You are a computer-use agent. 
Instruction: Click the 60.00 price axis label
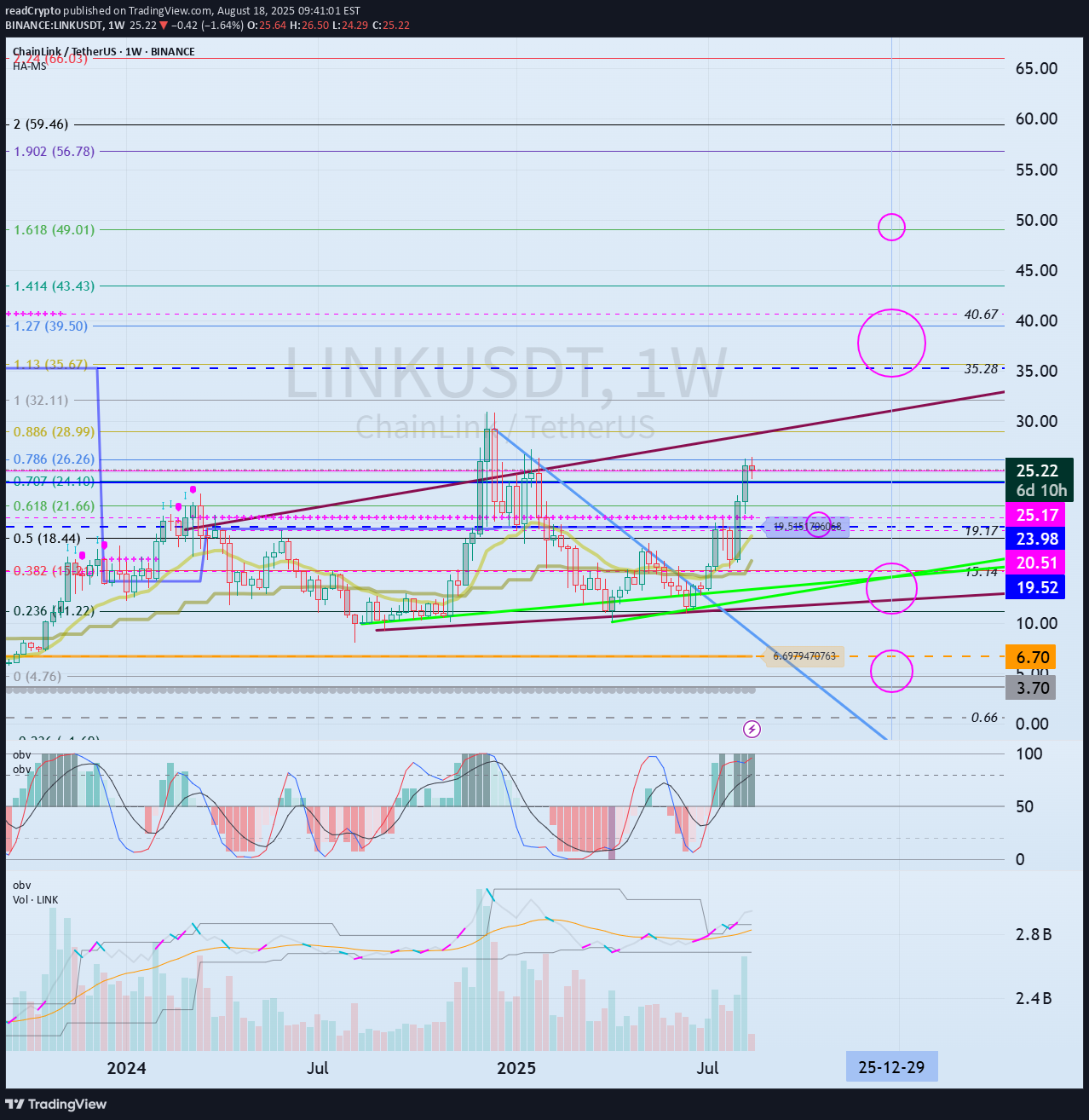pos(1036,119)
